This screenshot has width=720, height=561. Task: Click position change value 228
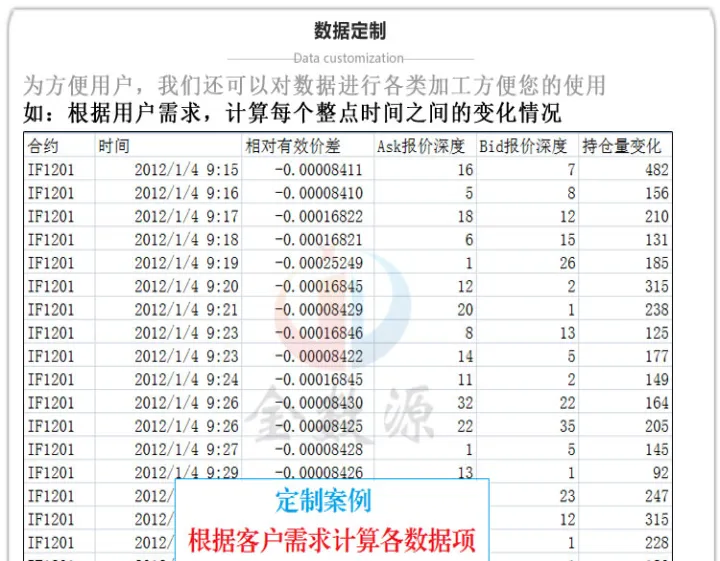click(x=657, y=543)
